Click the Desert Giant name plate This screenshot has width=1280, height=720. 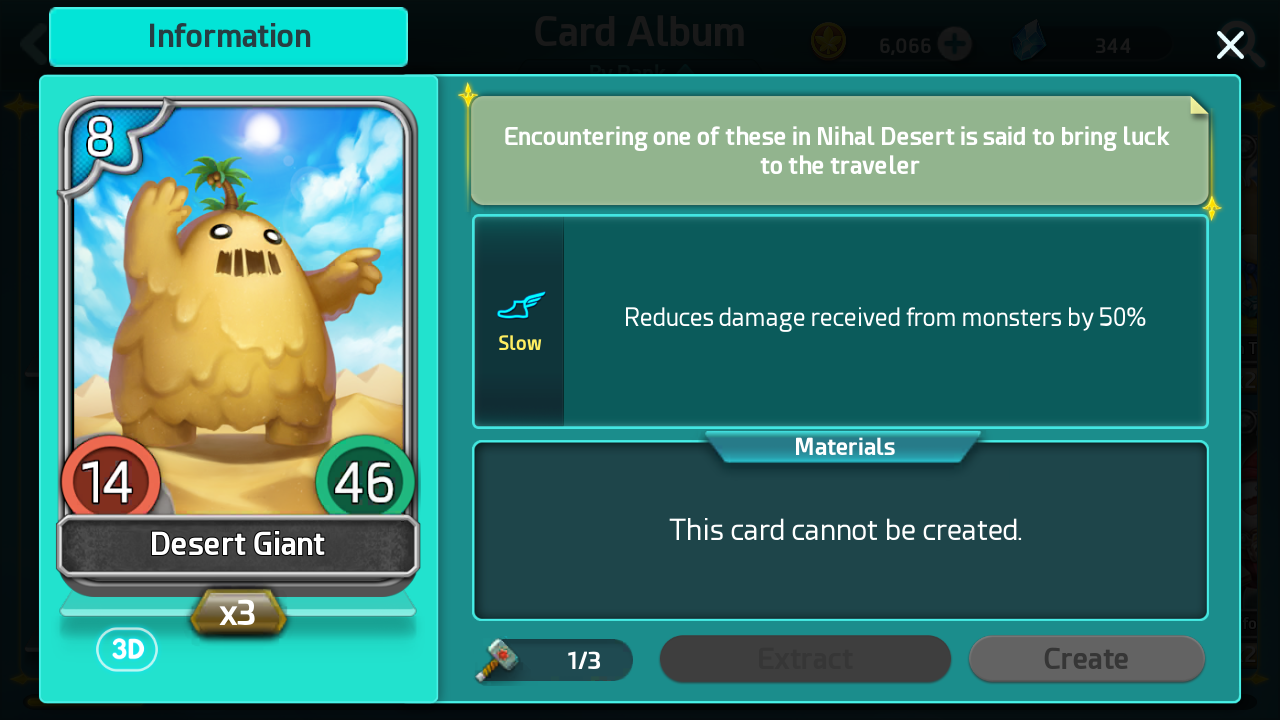238,545
